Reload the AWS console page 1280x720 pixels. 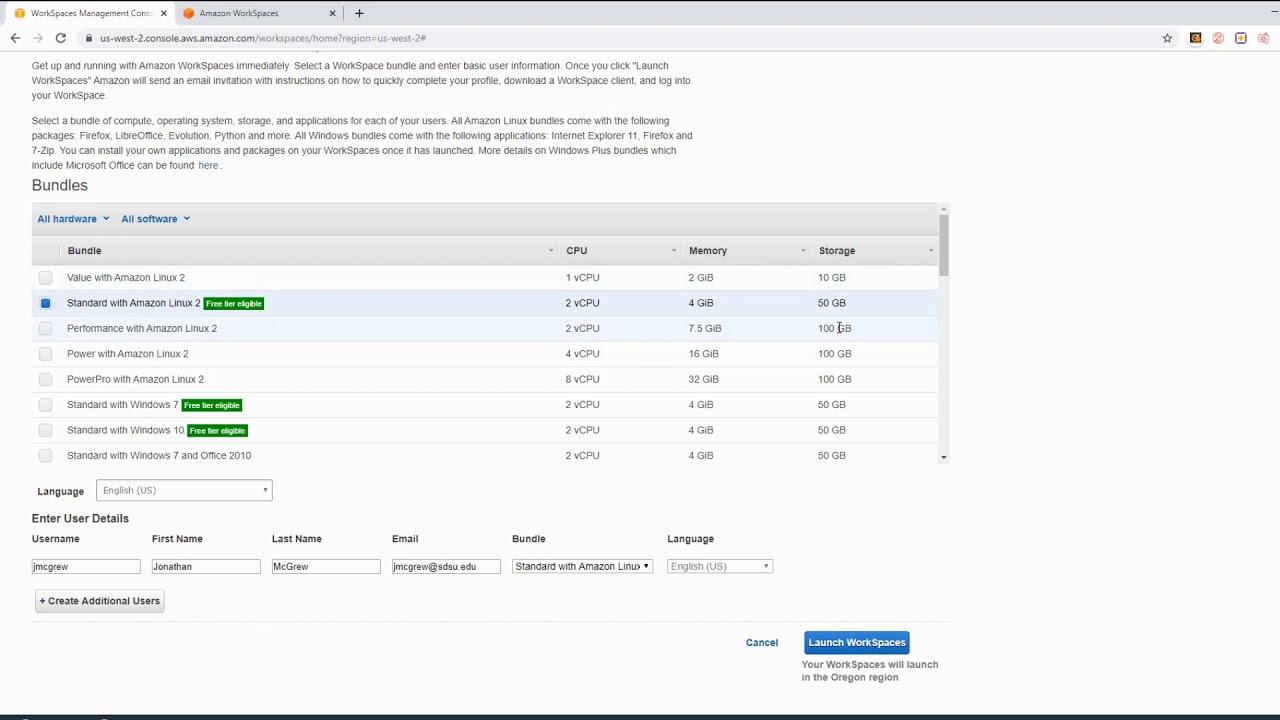61,38
